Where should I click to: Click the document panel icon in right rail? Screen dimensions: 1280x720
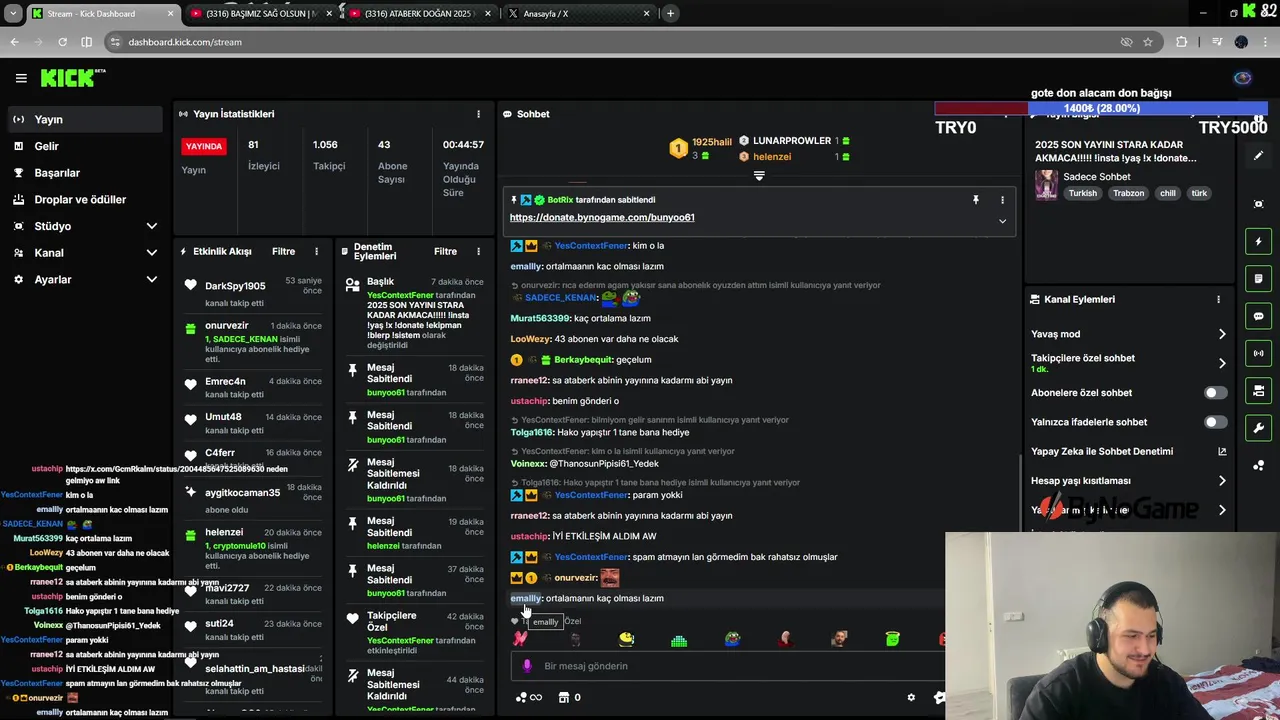[1258, 278]
